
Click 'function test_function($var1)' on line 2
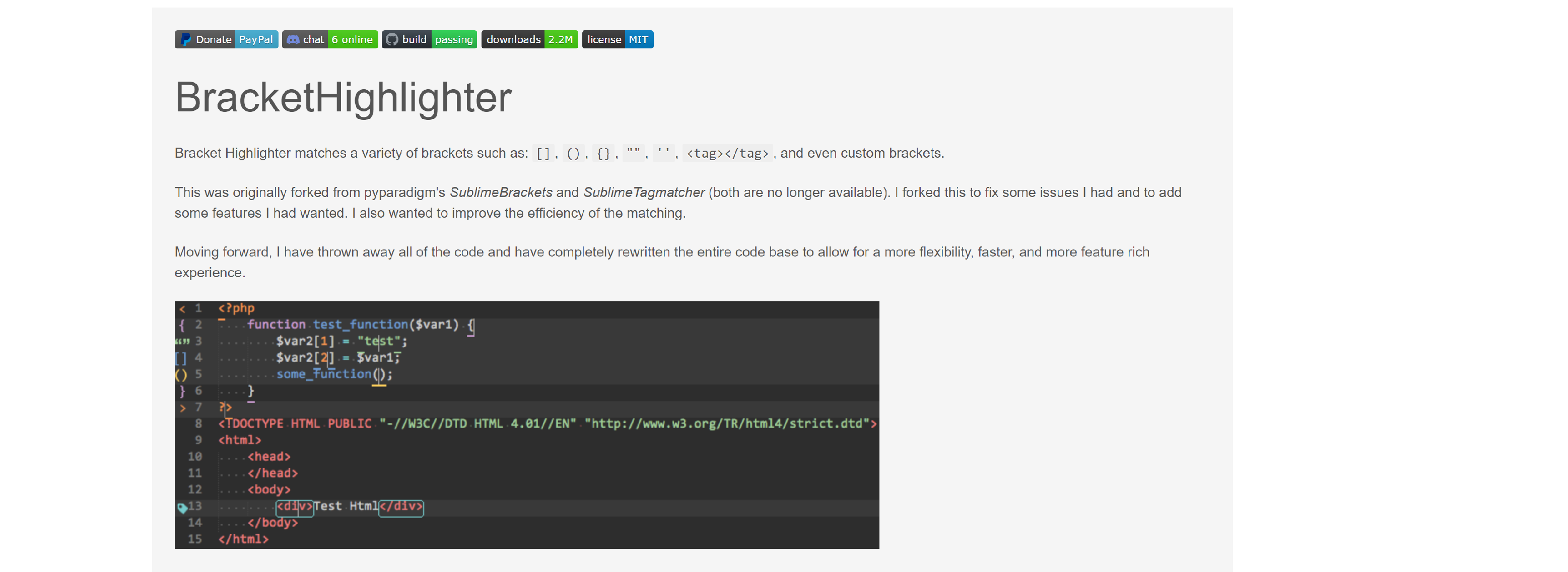coord(353,325)
